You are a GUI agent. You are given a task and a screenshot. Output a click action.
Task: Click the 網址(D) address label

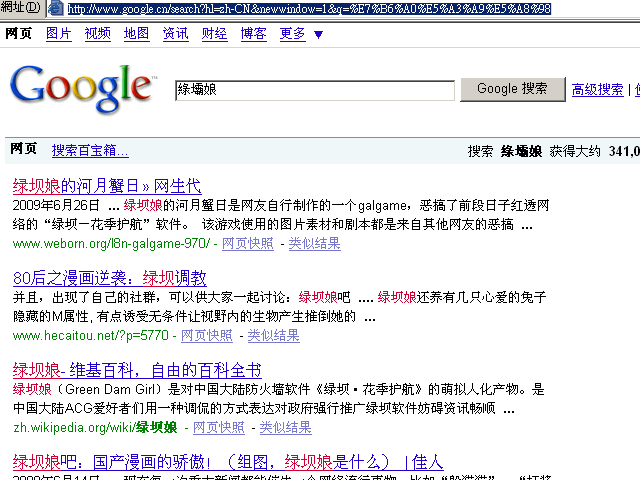click(20, 7)
